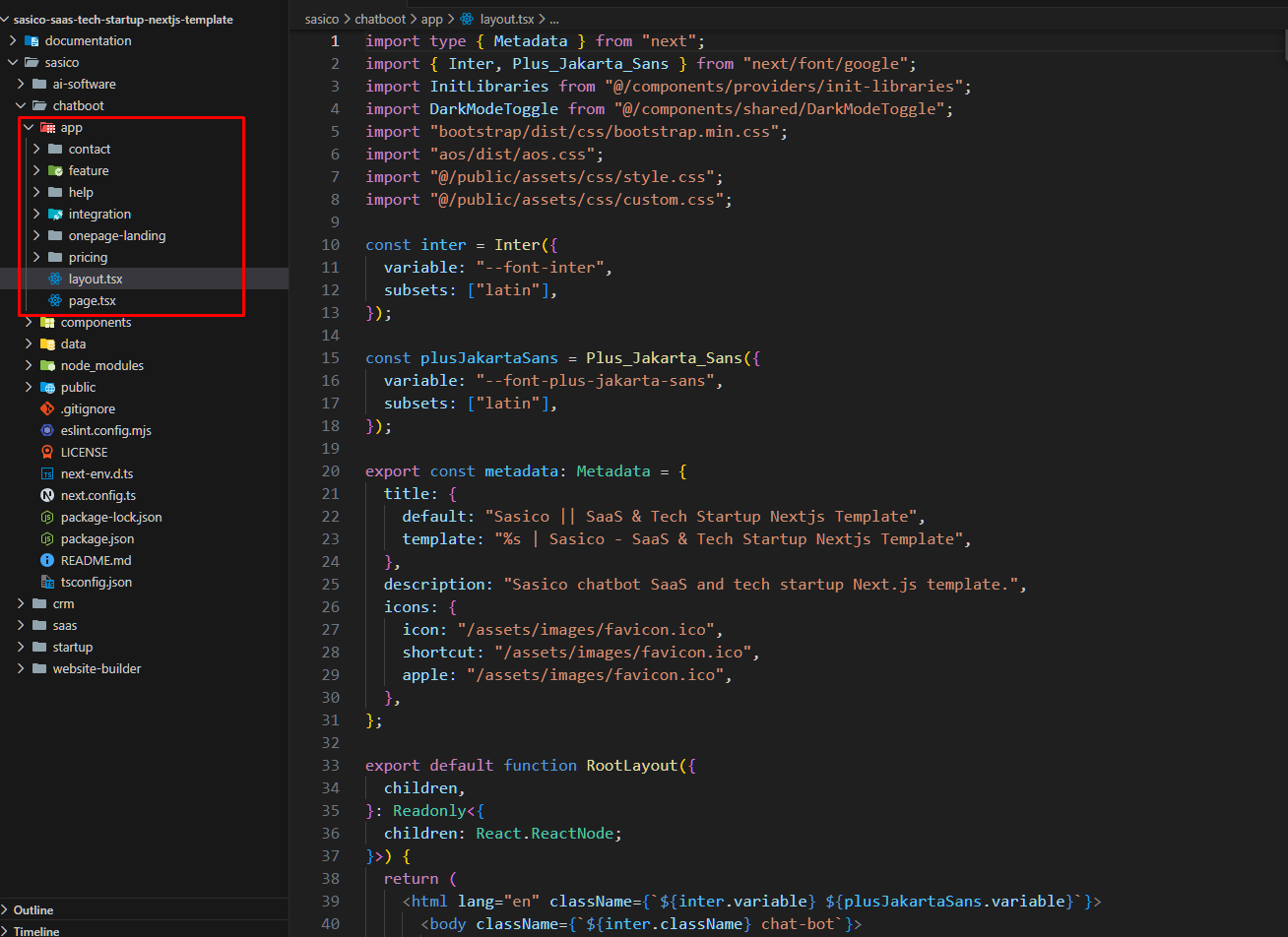The height and width of the screenshot is (937, 1288).
Task: Expand the onepage-landing folder chevron
Action: pyautogui.click(x=36, y=235)
